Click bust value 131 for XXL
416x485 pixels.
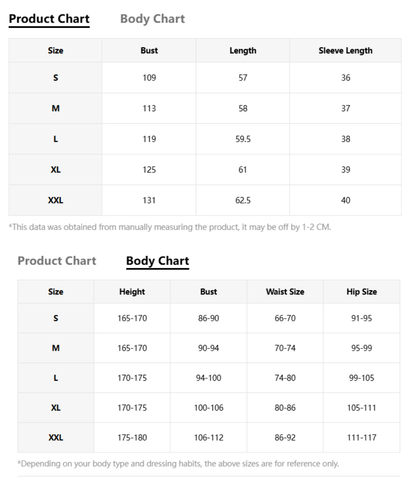149,200
